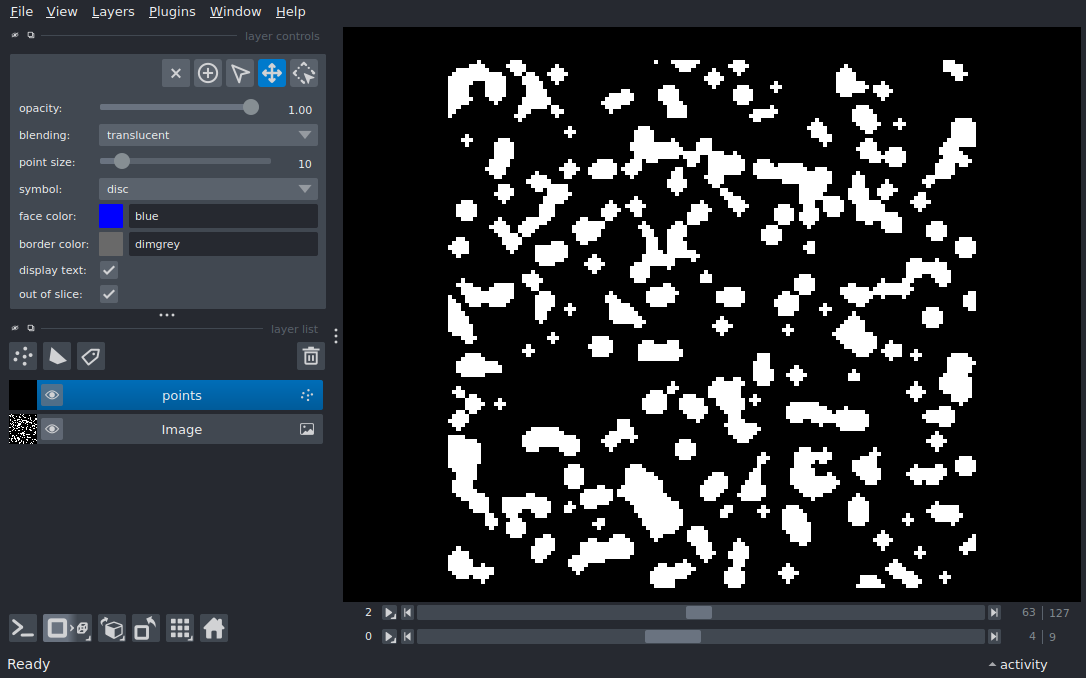Float the layer list dock
The width and height of the screenshot is (1086, 678).
point(30,328)
